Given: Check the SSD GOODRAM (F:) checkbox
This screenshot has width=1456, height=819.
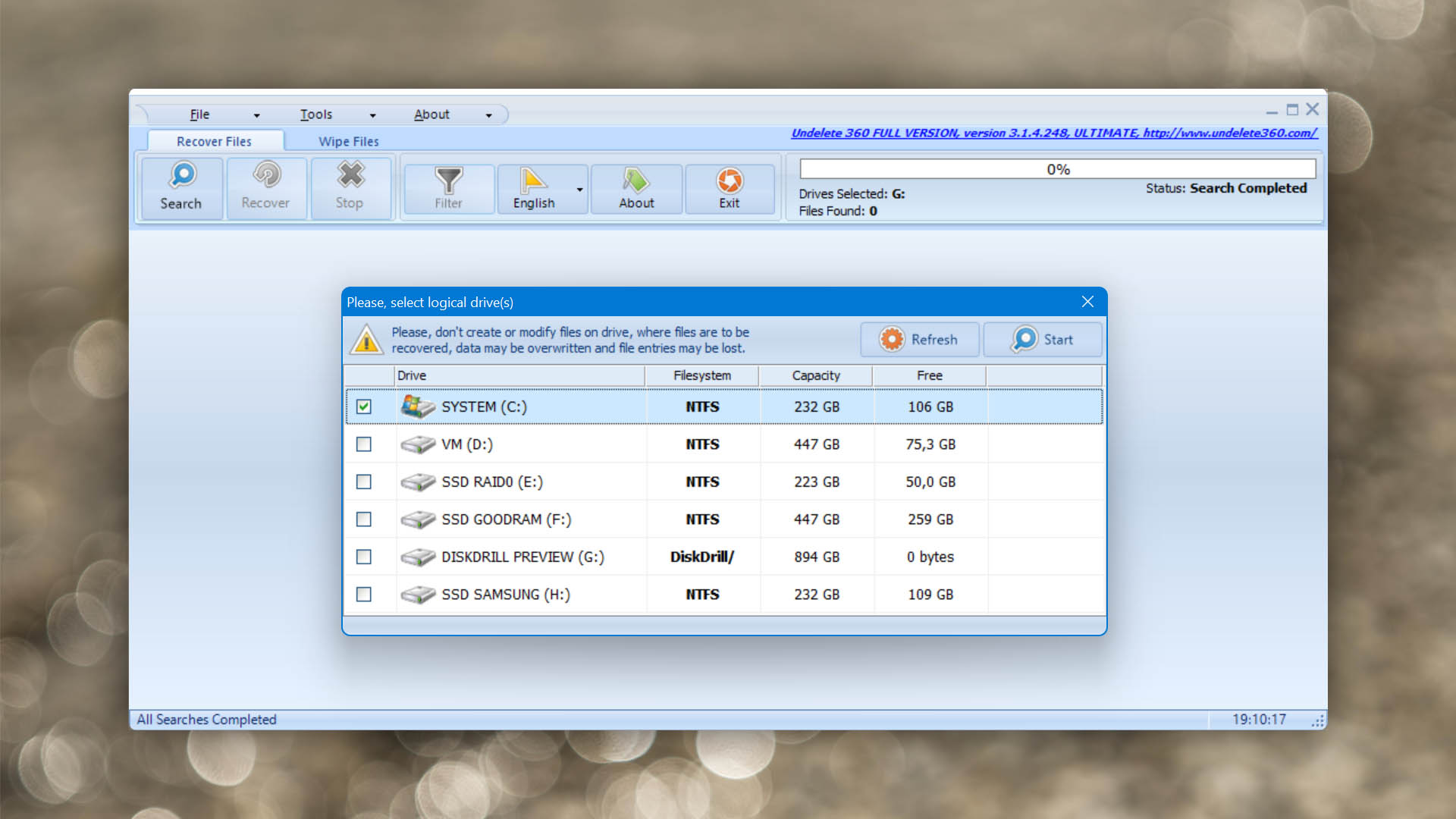Looking at the screenshot, I should click(x=364, y=519).
